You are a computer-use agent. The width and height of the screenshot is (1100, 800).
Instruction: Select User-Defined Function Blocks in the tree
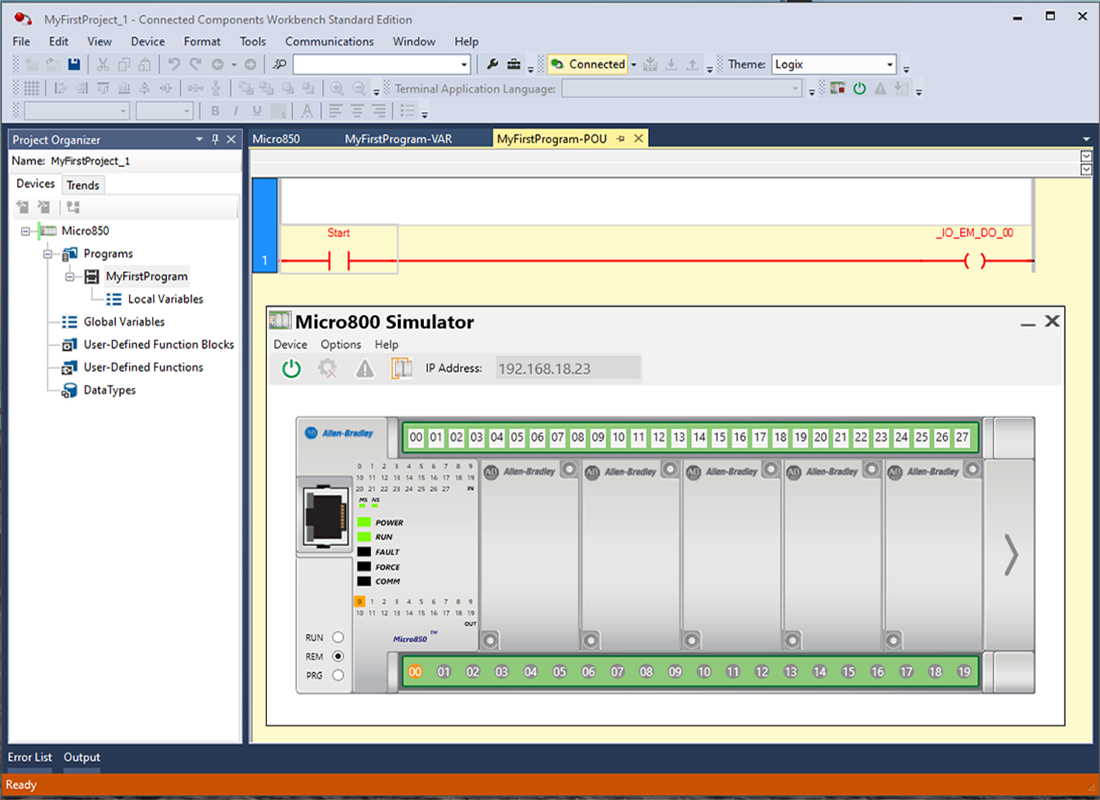(159, 345)
